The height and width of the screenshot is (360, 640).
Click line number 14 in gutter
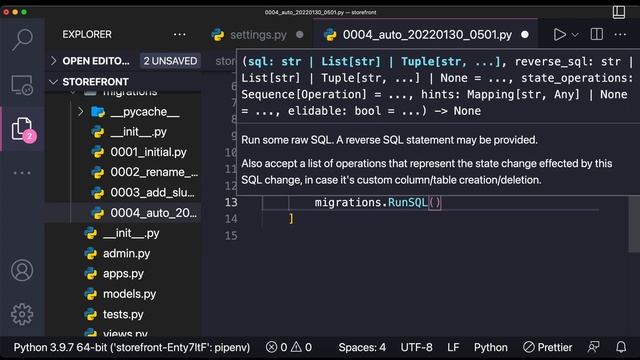(x=231, y=219)
